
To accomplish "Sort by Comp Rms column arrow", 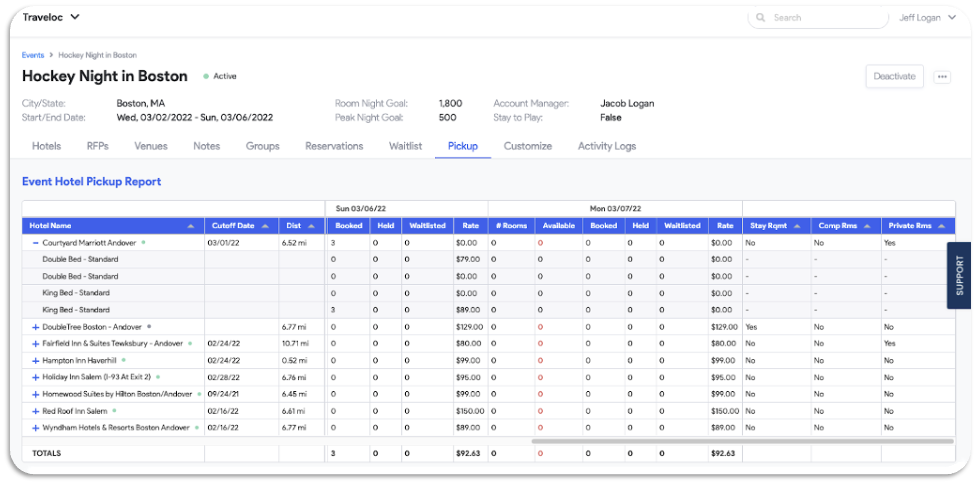I will (864, 227).
